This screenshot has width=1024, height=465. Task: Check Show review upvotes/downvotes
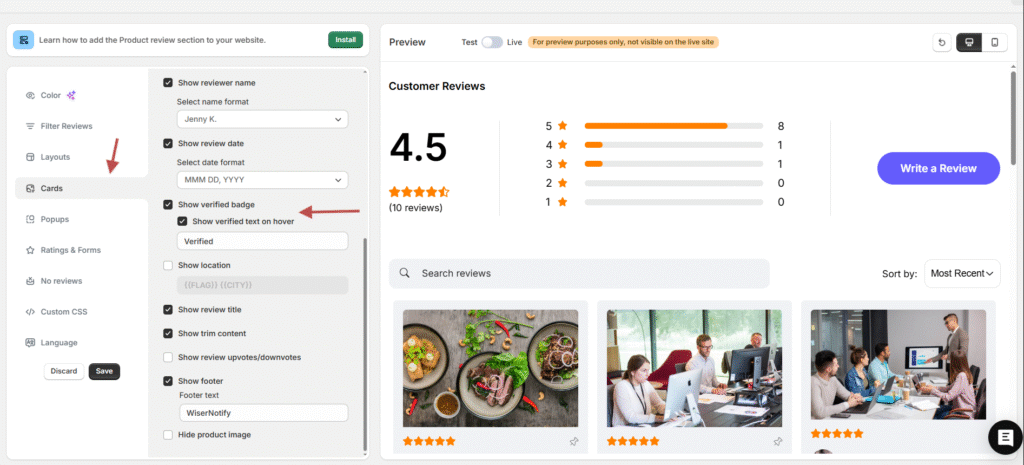pos(168,357)
